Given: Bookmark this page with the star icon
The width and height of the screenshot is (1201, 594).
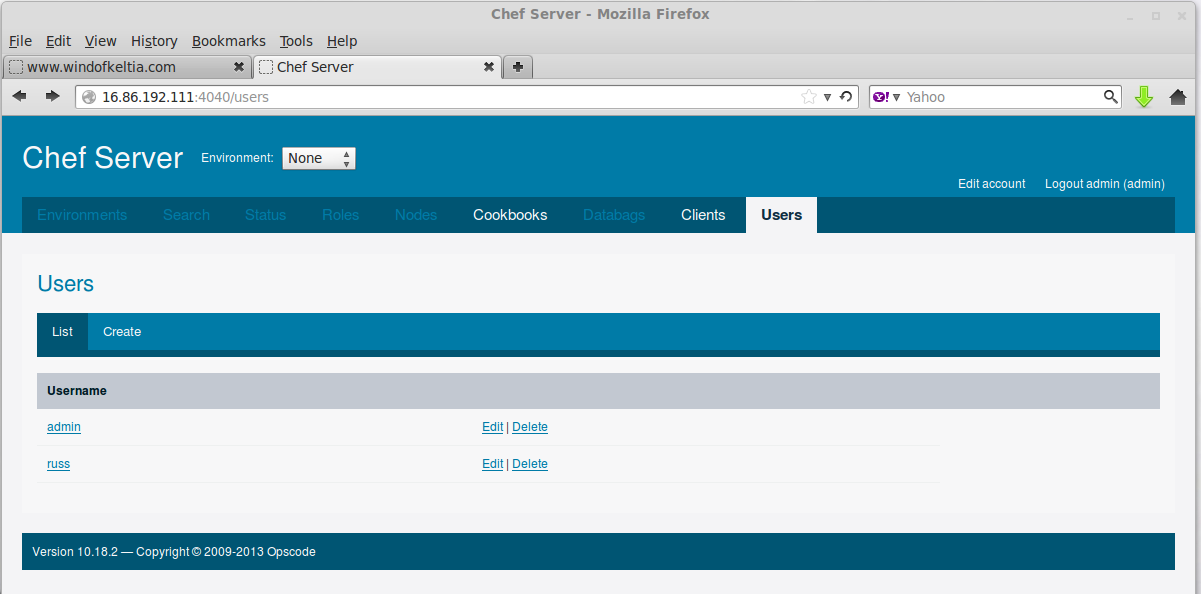Looking at the screenshot, I should tap(809, 97).
